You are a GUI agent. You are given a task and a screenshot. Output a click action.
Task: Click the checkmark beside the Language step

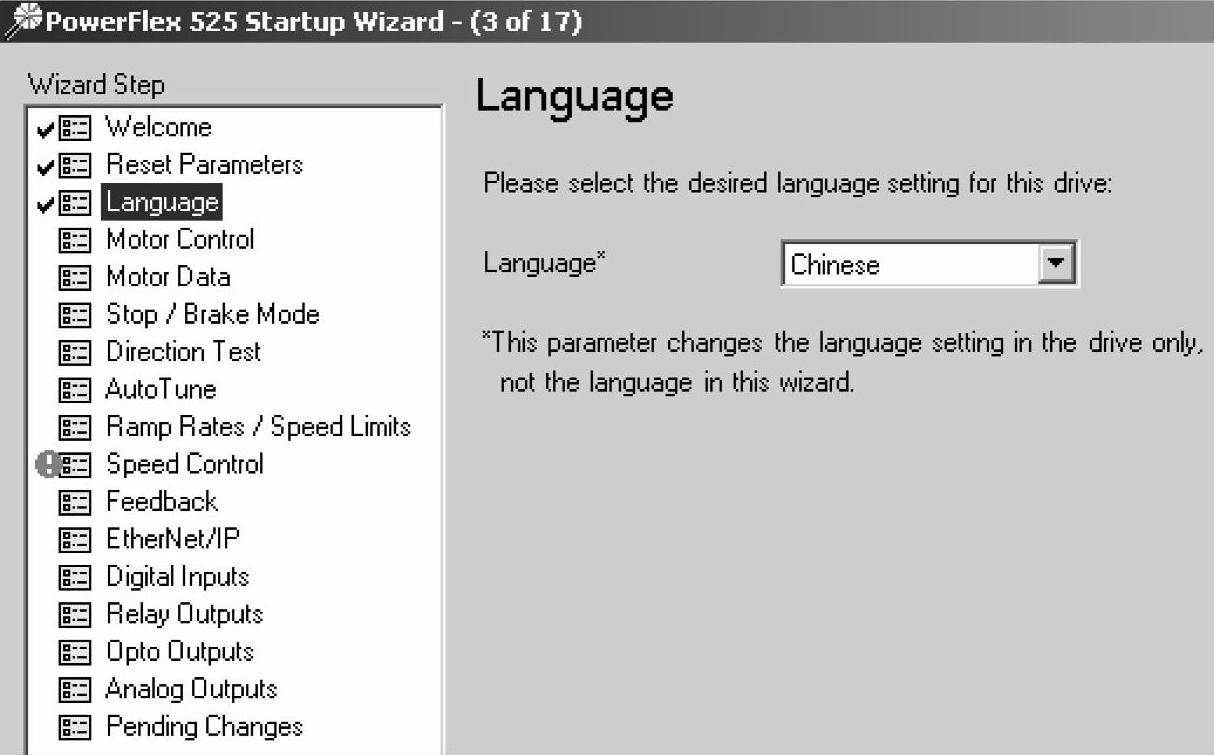click(45, 203)
